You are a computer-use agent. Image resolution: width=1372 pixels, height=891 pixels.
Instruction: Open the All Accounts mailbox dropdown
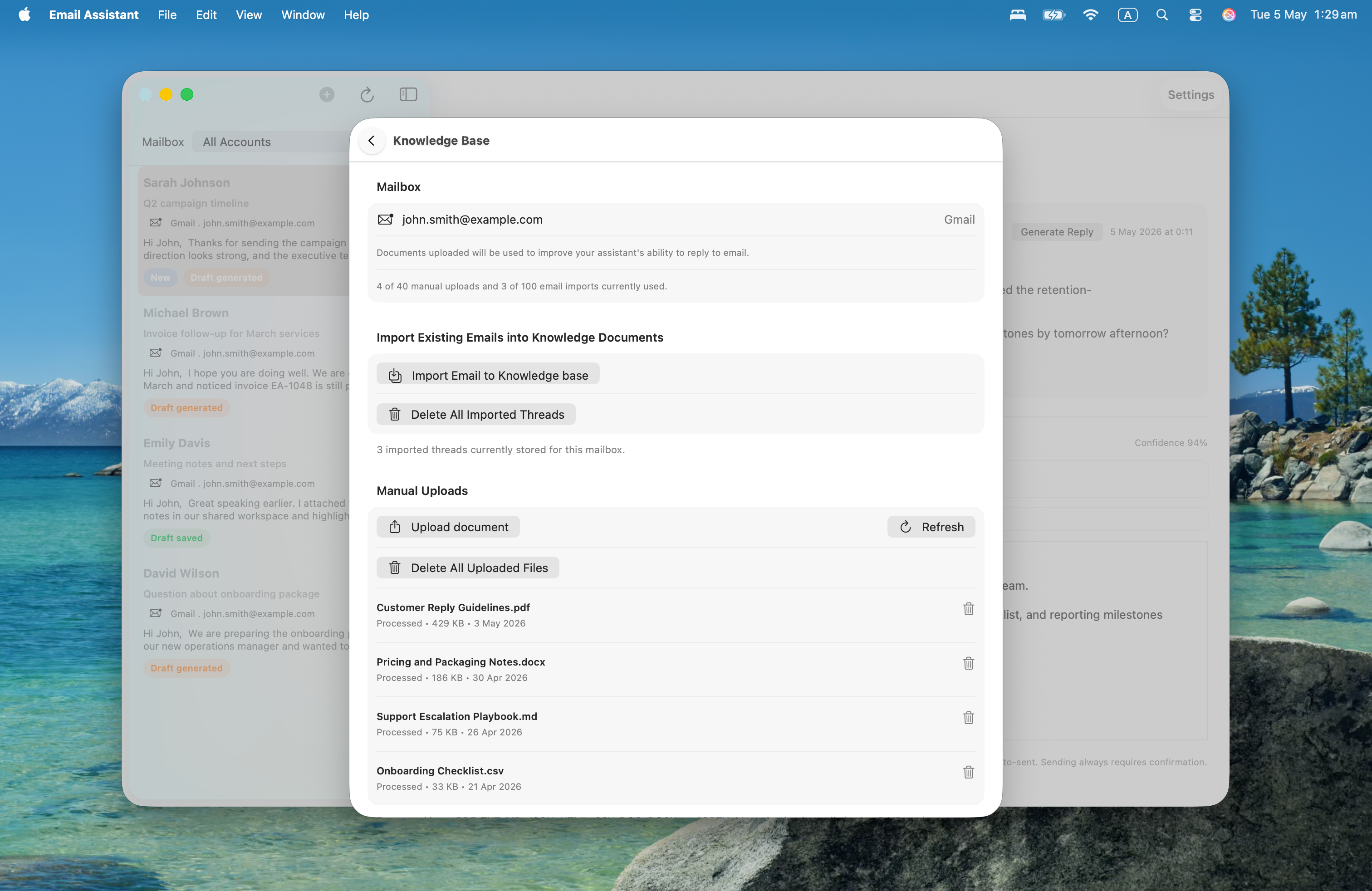[x=271, y=142]
